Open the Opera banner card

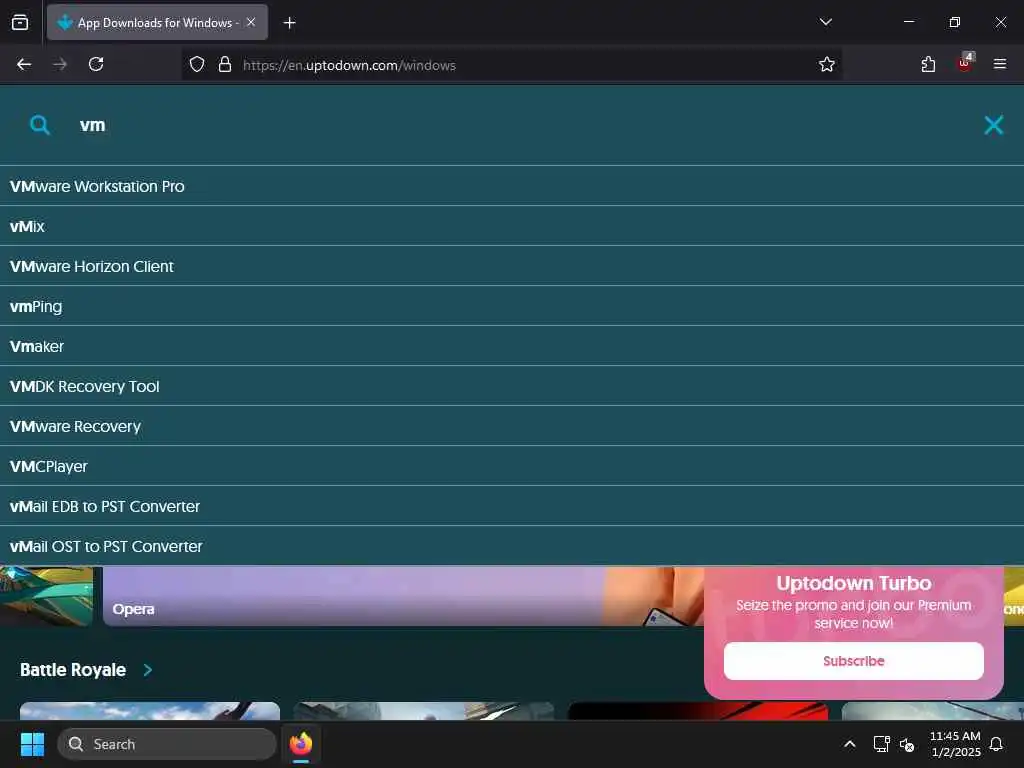click(x=402, y=596)
